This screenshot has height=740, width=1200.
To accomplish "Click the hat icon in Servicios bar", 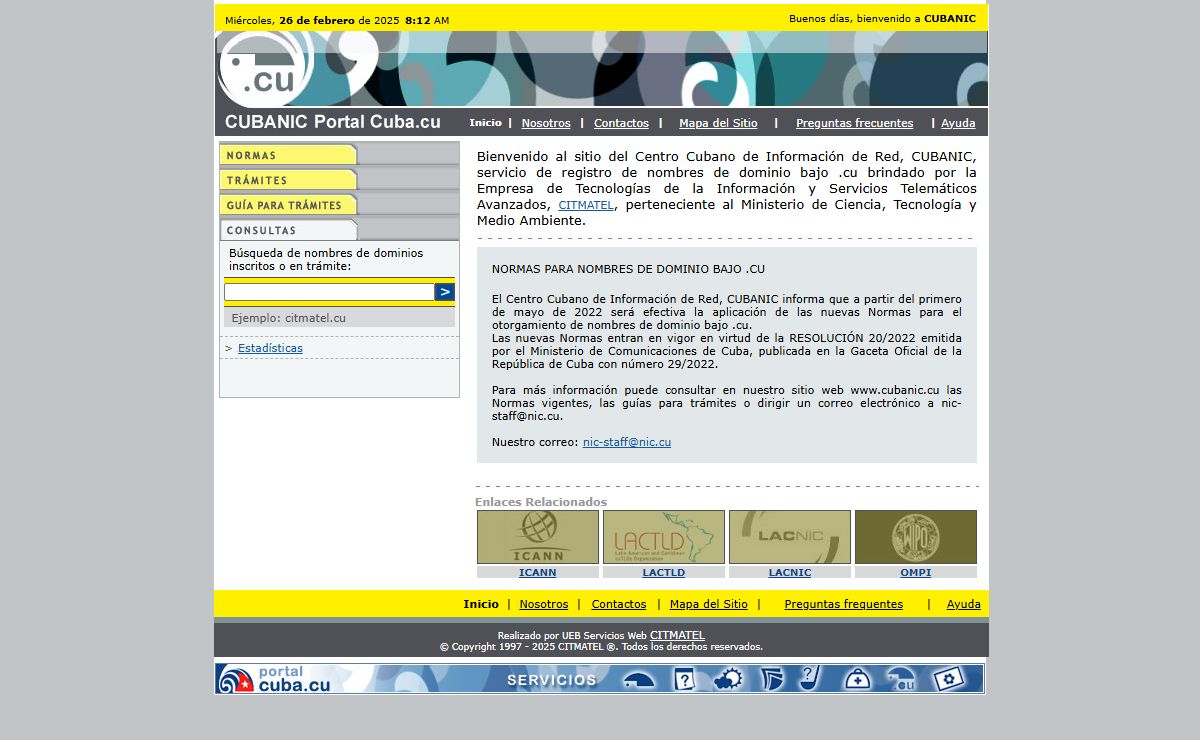I will (639, 680).
